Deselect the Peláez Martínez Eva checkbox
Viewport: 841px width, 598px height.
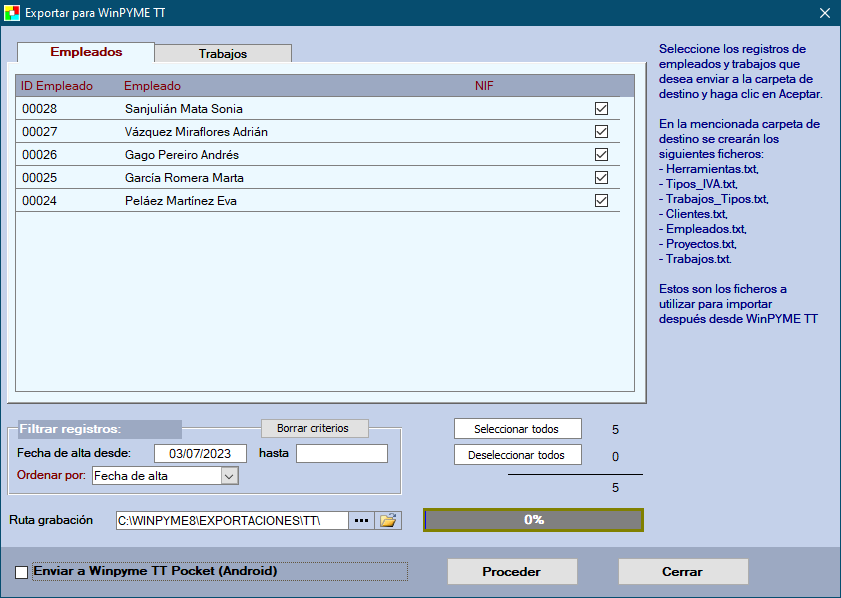(601, 200)
